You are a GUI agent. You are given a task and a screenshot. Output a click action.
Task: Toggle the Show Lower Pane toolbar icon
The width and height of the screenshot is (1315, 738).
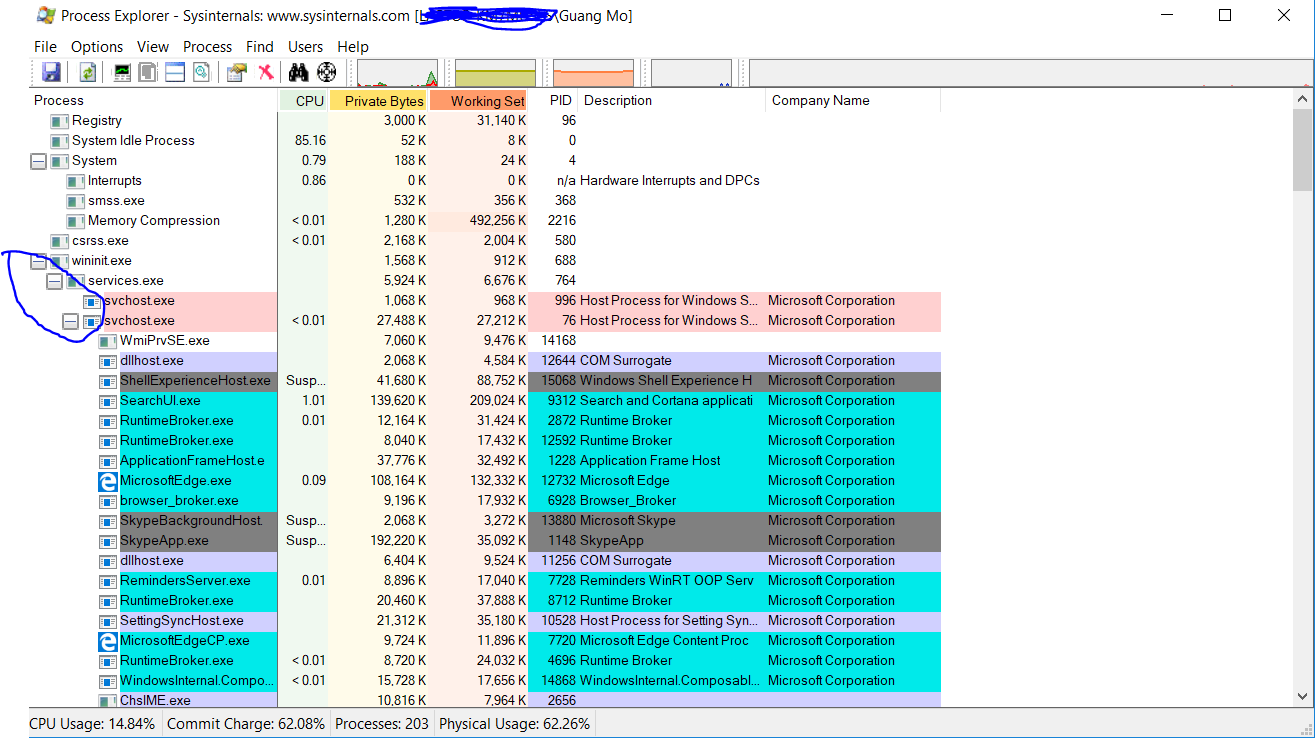[175, 72]
